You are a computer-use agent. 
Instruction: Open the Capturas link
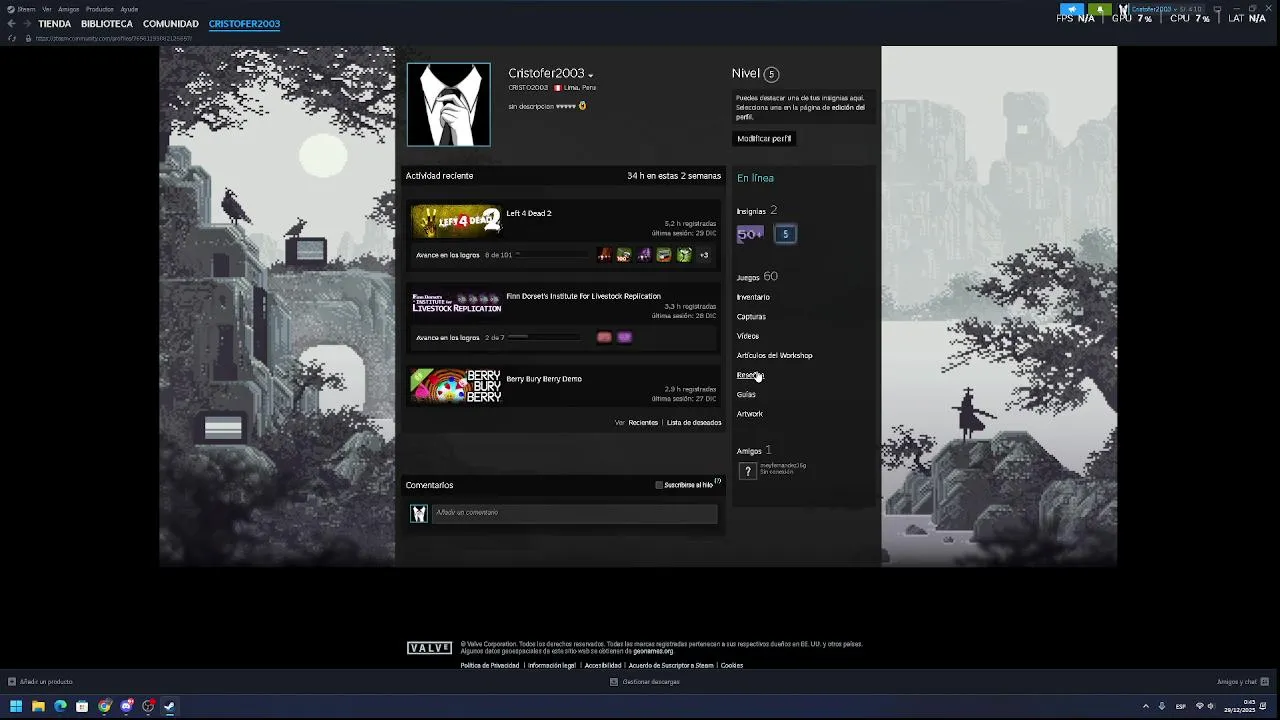pos(751,317)
